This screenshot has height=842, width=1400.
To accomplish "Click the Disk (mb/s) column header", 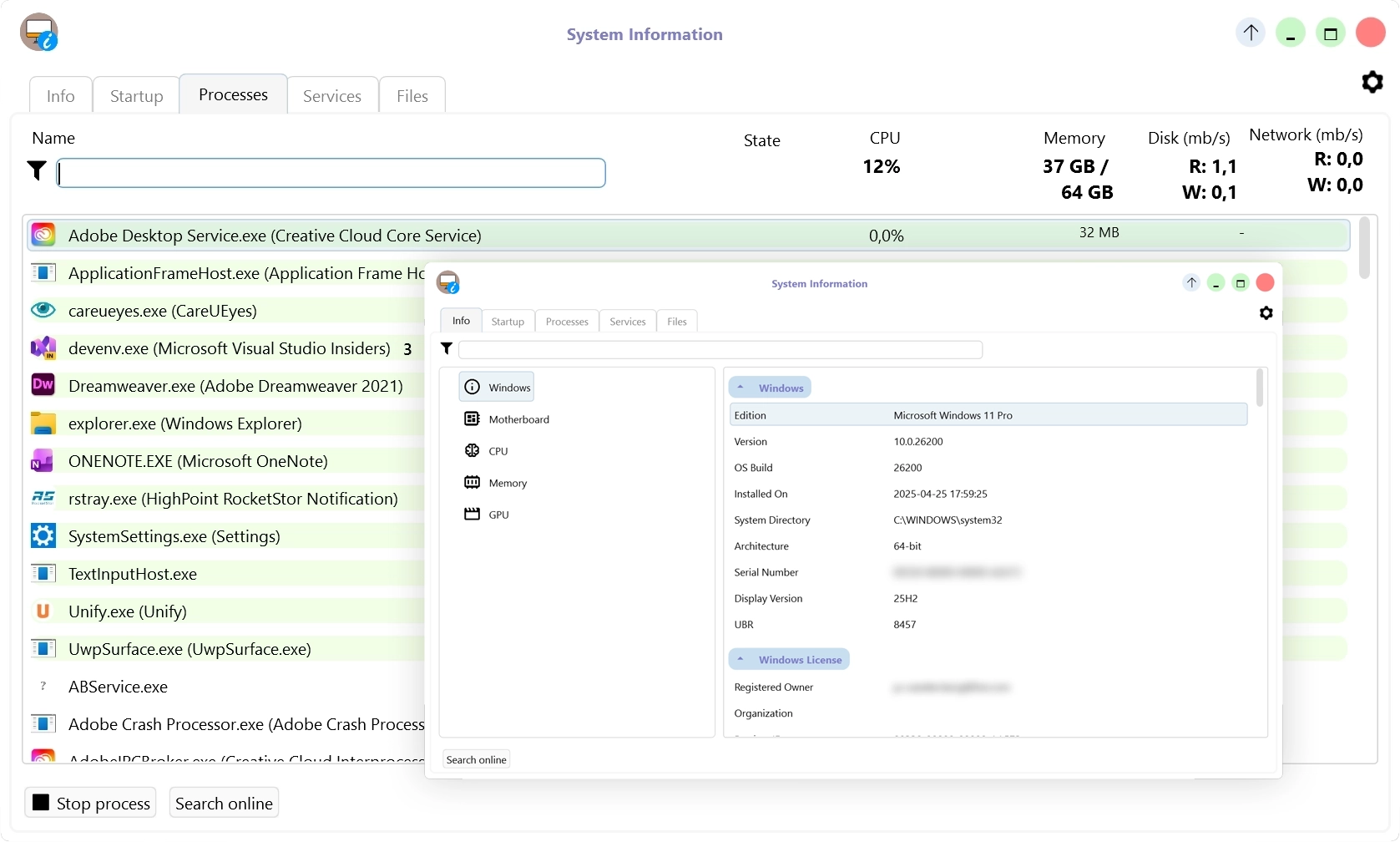I will [1189, 138].
